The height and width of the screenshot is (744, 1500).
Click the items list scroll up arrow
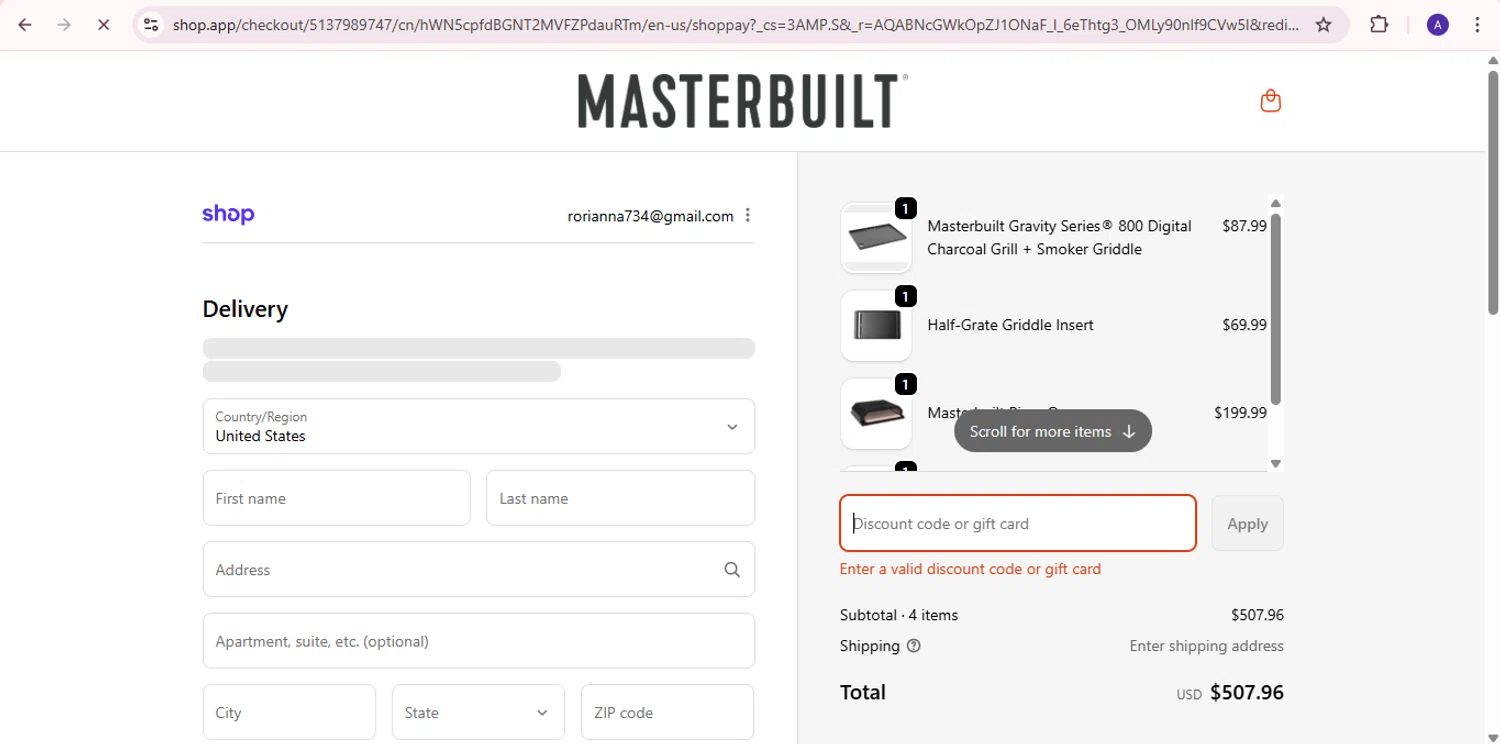pos(1275,203)
